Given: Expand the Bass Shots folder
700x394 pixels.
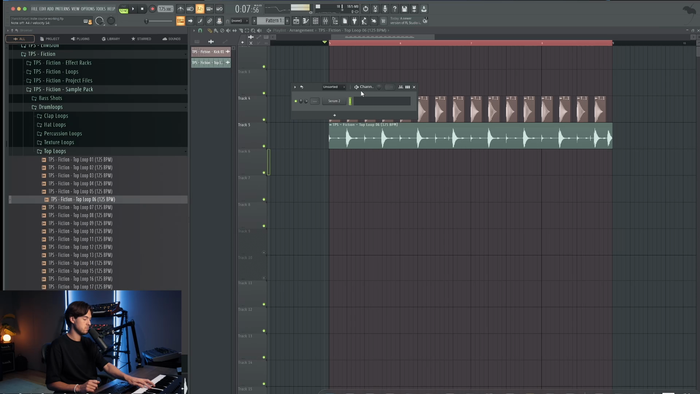Looking at the screenshot, I should point(50,98).
